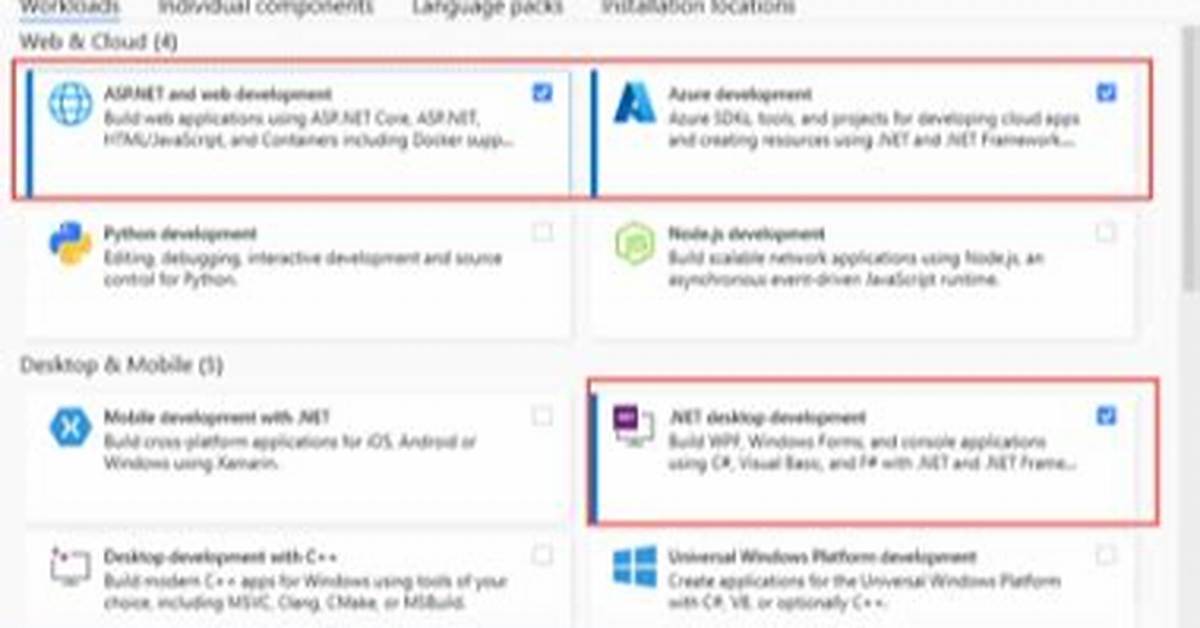Select 'Desktop development with C++' title
The image size is (1200, 628).
coord(220,557)
